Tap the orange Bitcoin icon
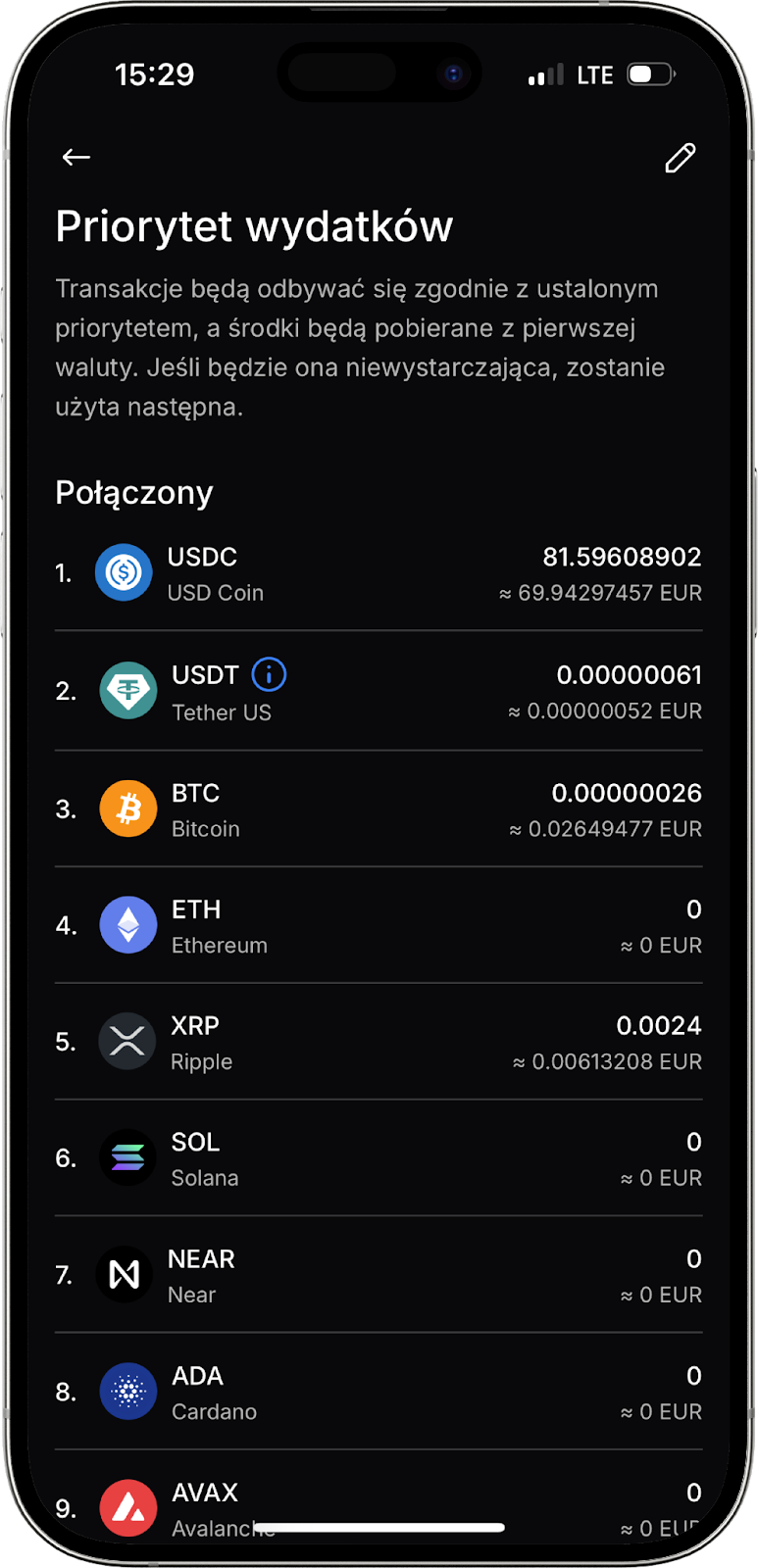Image resolution: width=758 pixels, height=1568 pixels. pos(128,808)
